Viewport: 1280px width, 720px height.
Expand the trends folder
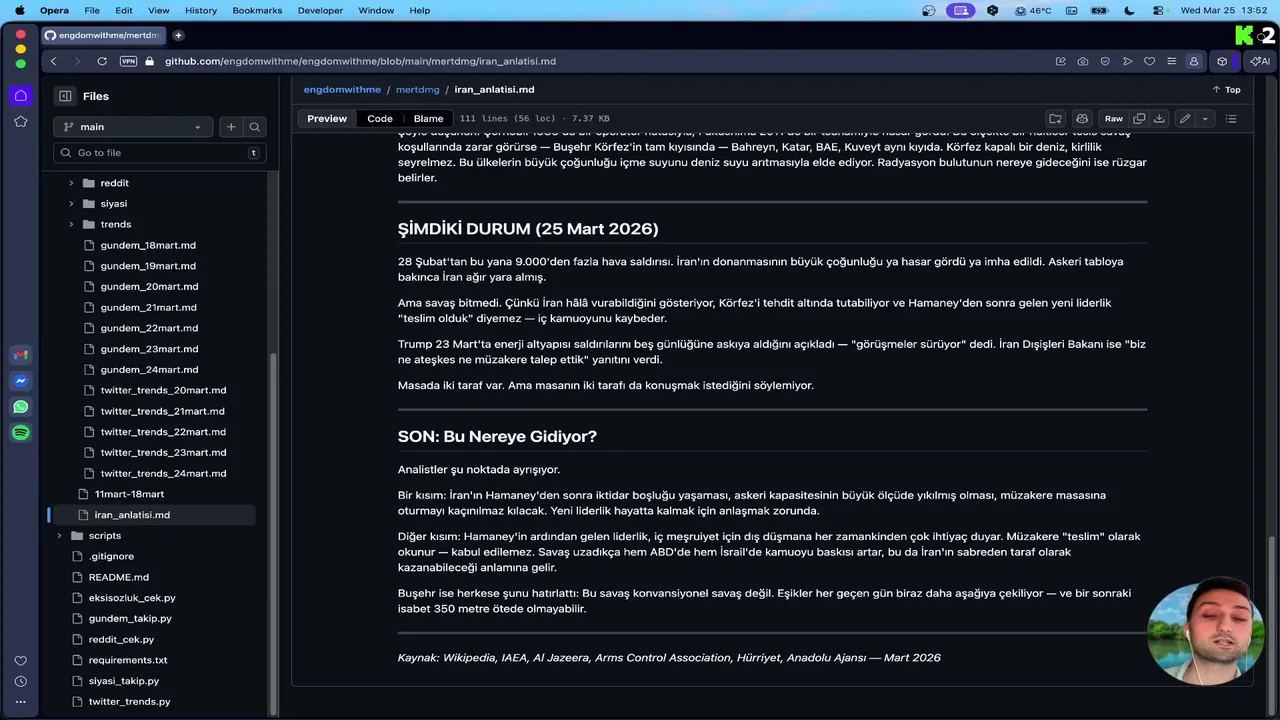click(70, 225)
